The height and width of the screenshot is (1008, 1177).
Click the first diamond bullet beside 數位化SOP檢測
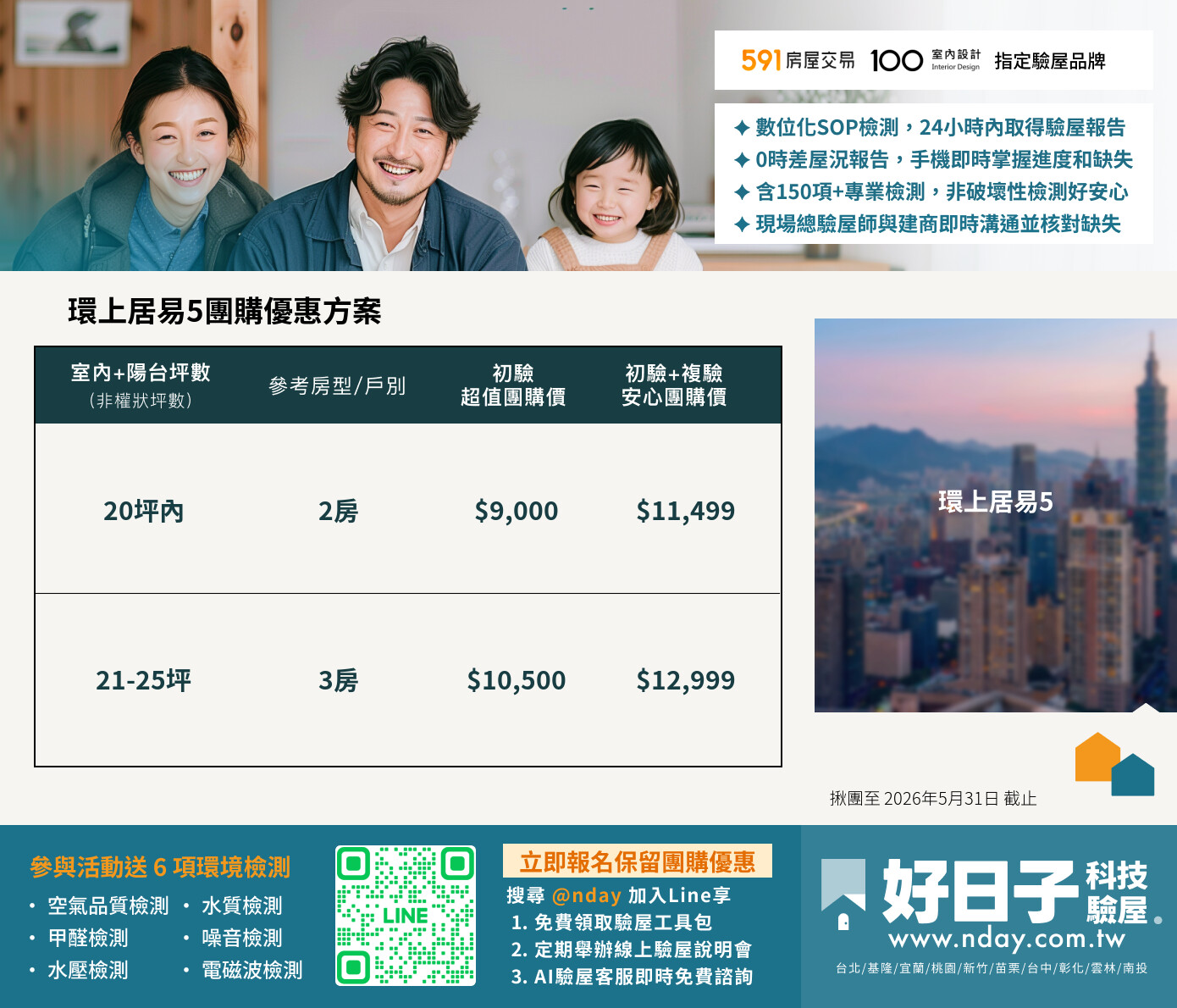point(742,128)
